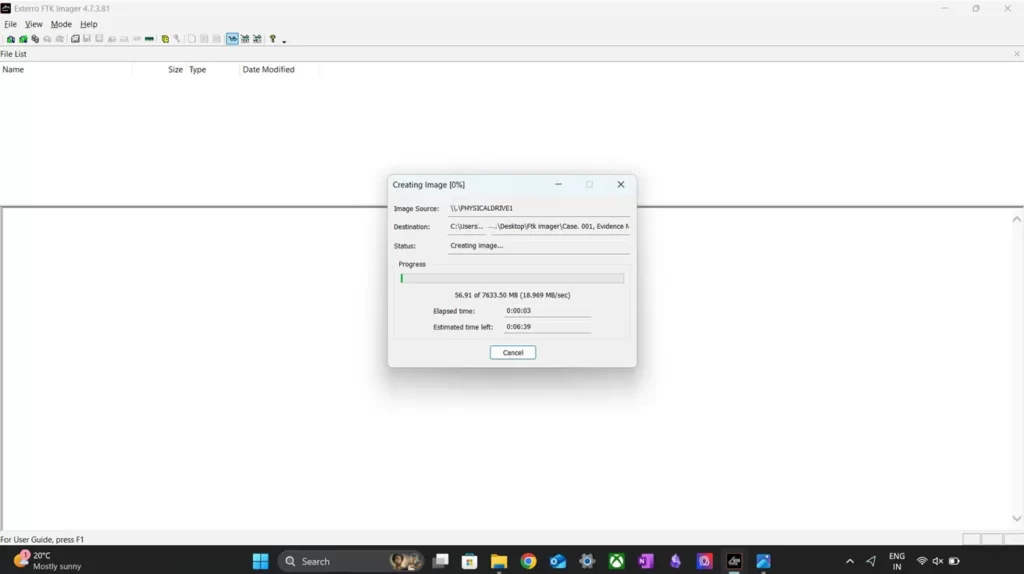Cancel the image creation

tap(512, 352)
